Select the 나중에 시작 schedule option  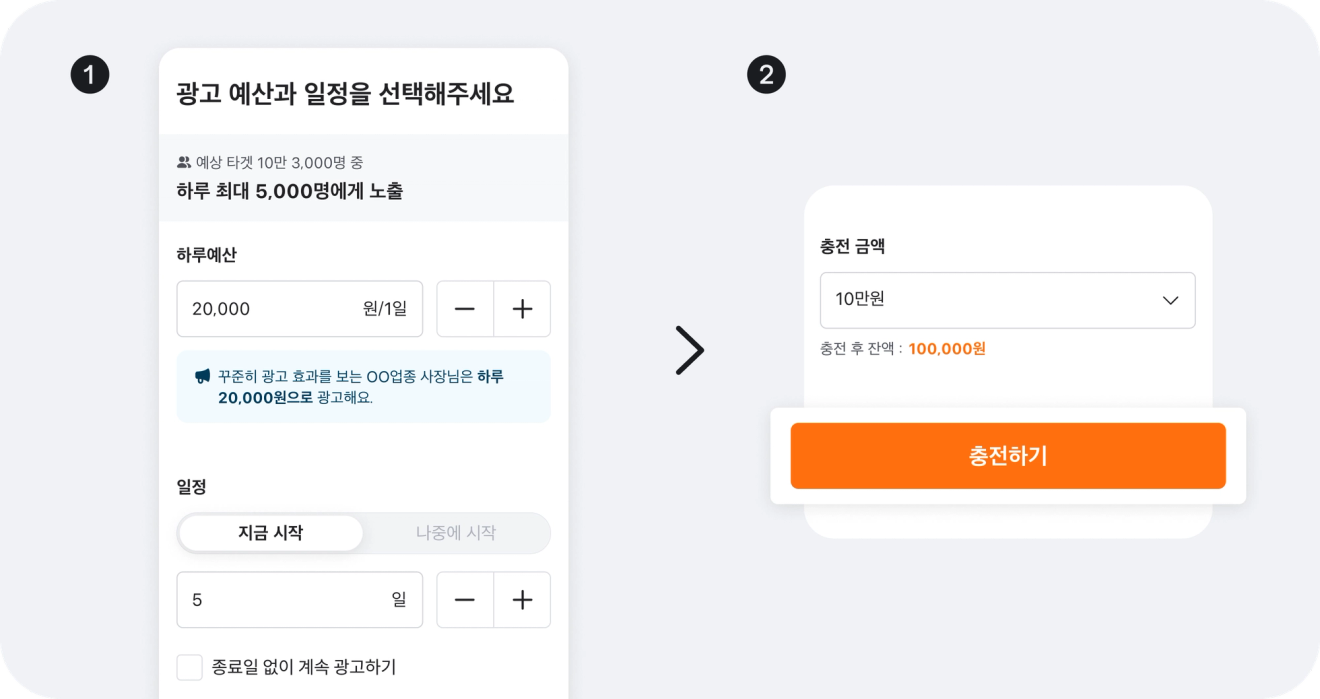pyautogui.click(x=457, y=533)
